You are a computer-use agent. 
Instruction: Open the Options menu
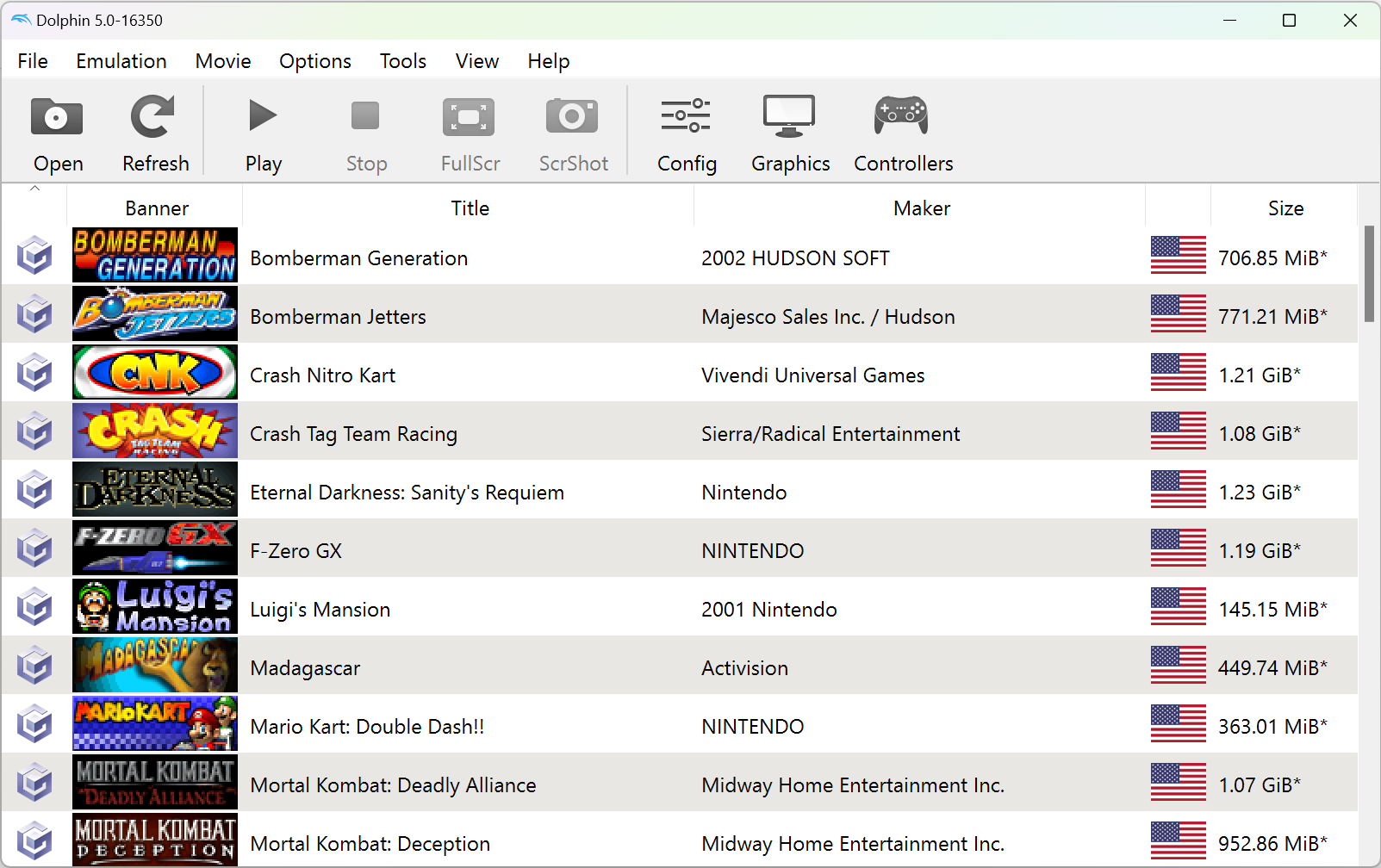(315, 61)
